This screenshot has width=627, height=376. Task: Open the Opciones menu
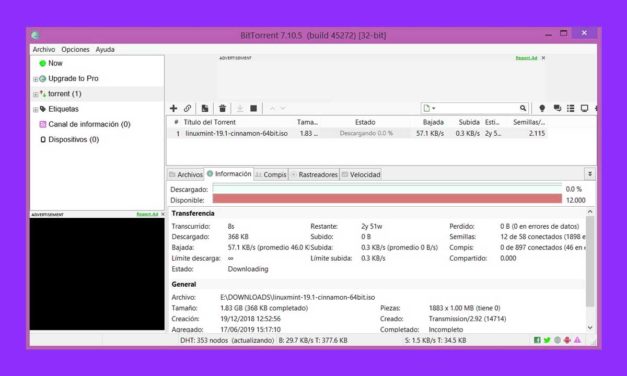pyautogui.click(x=75, y=49)
